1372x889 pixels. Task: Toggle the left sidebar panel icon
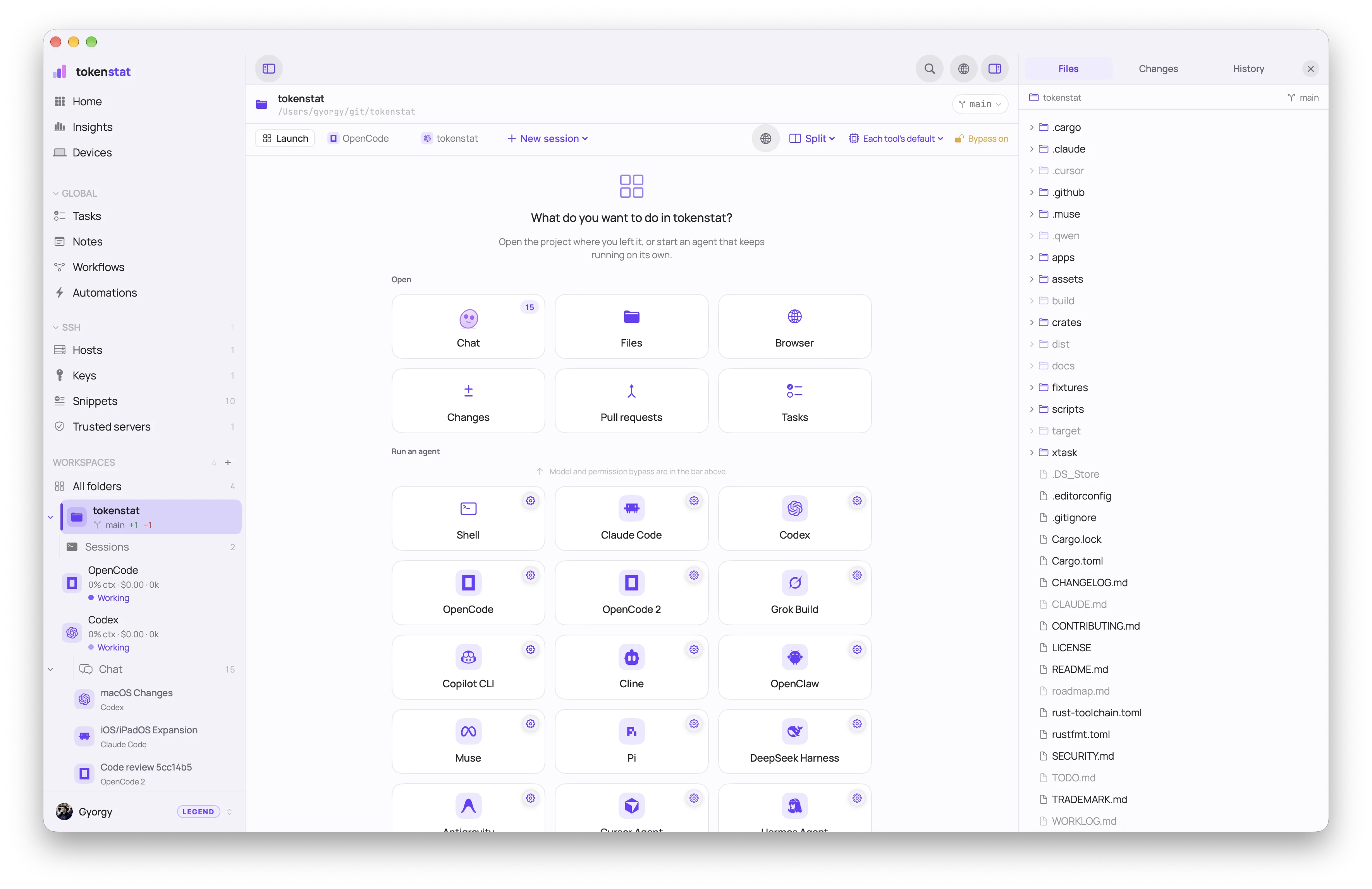pyautogui.click(x=269, y=69)
